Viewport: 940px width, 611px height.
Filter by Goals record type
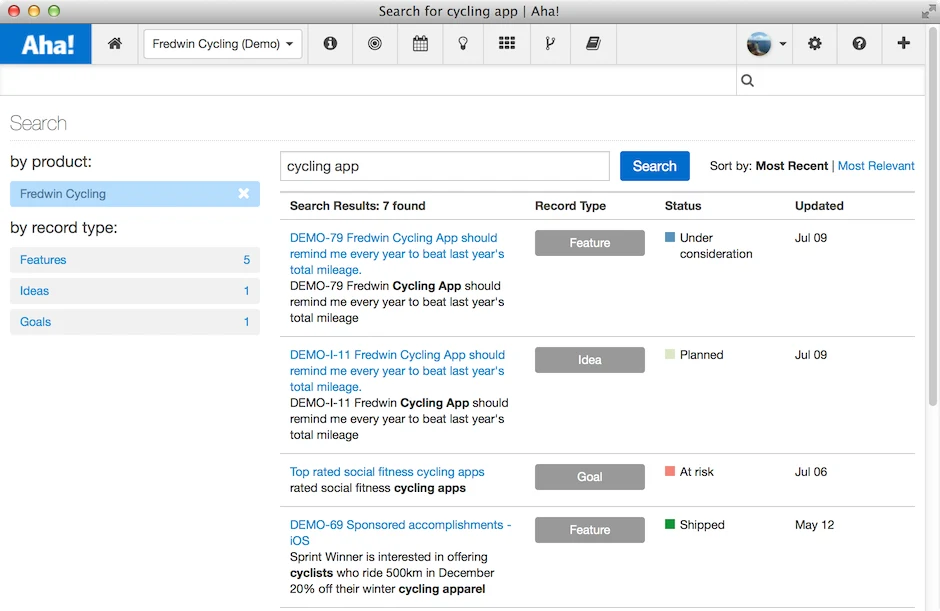[135, 322]
